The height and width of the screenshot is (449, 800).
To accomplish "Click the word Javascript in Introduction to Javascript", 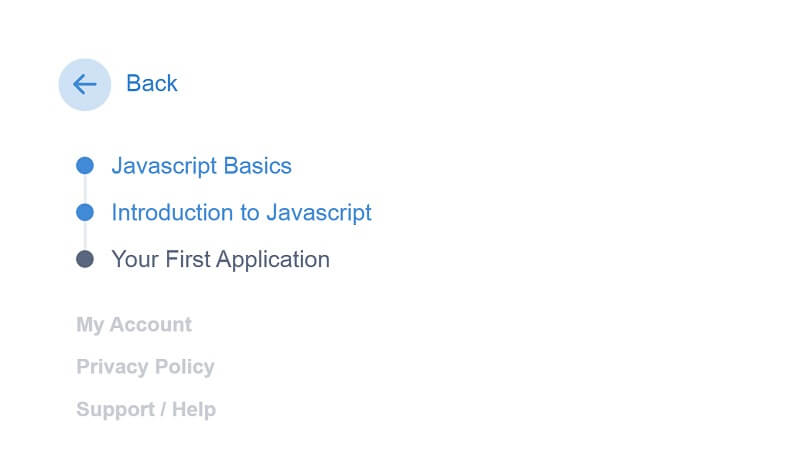I will coord(319,213).
